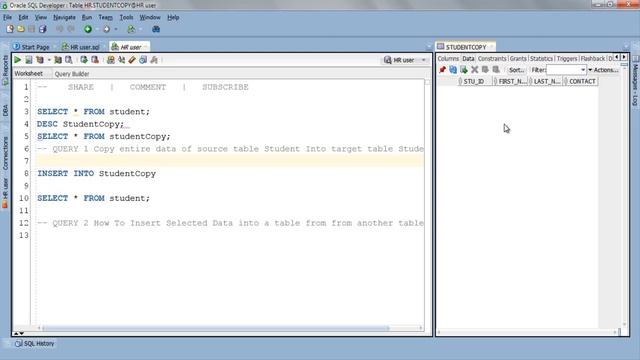640x360 pixels.
Task: Click the SQL Tuning Advisor icon
Action: point(69,60)
